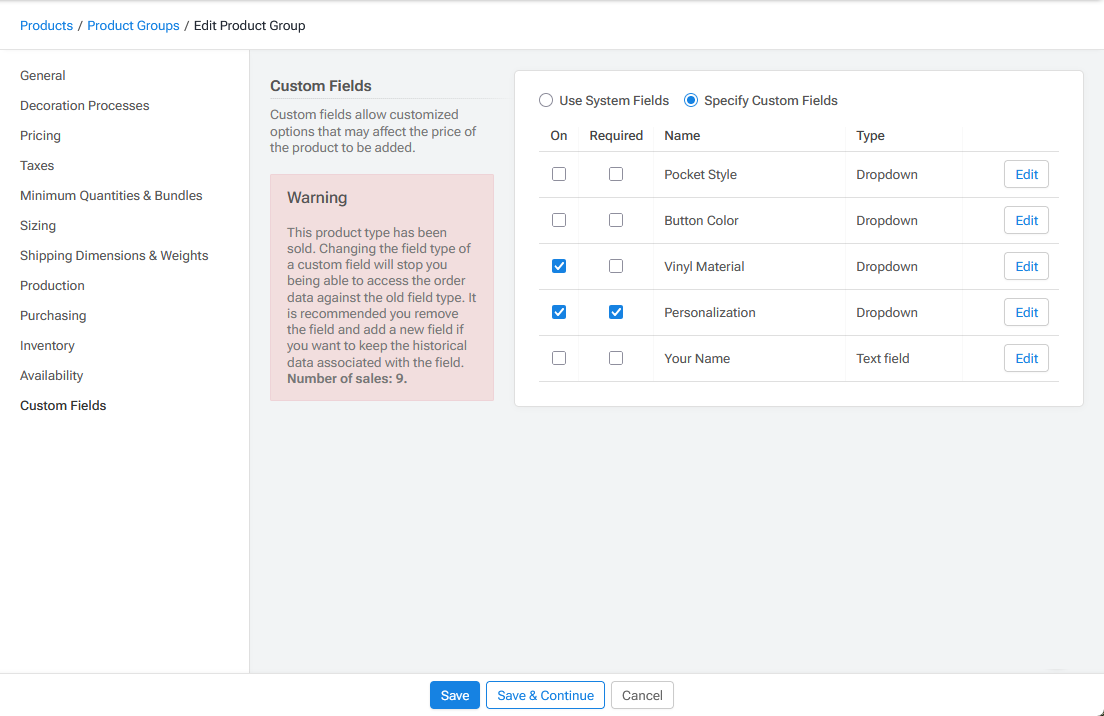The width and height of the screenshot is (1104, 716).
Task: Navigate to Products via breadcrumb
Action: (46, 25)
